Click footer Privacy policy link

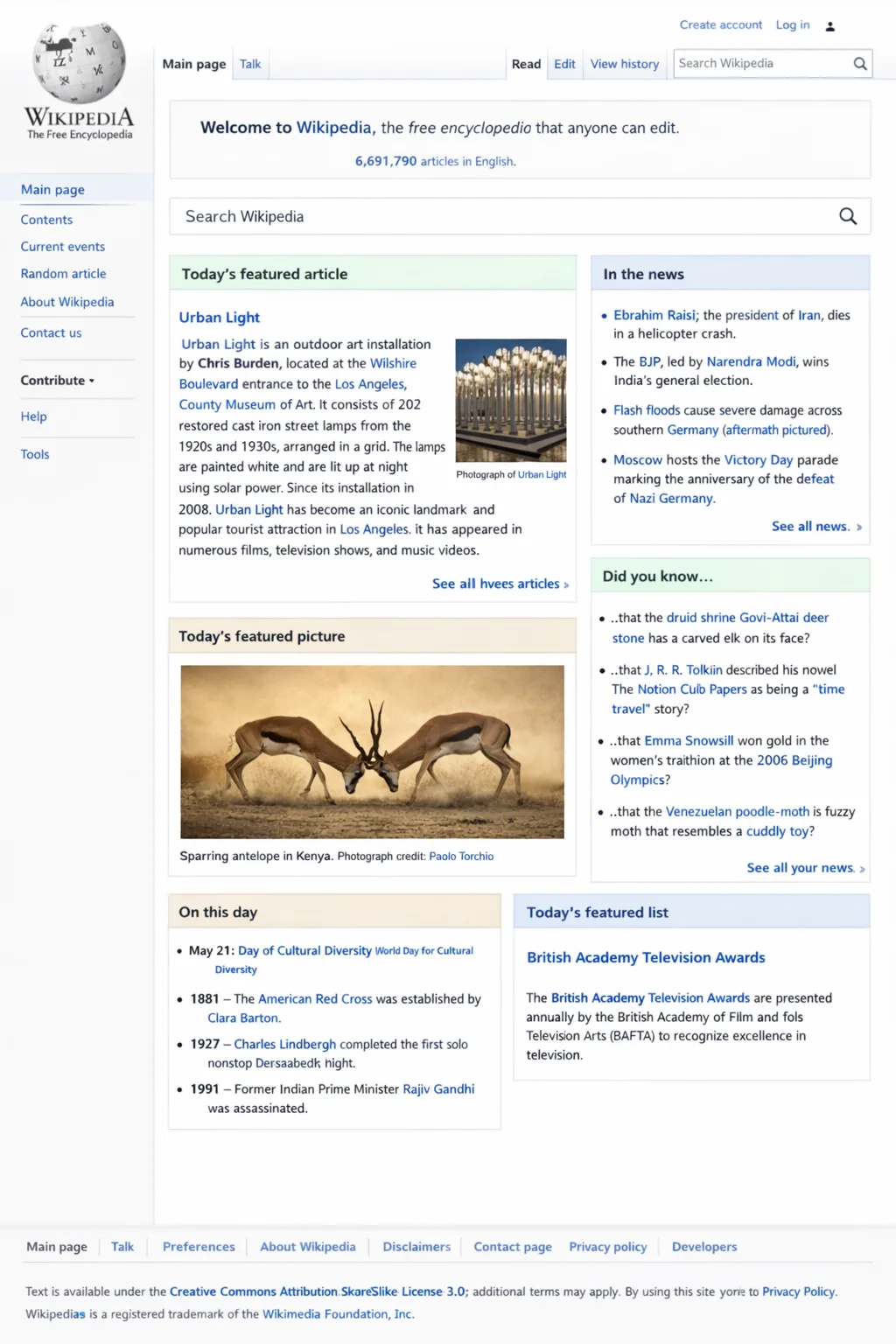608,1246
